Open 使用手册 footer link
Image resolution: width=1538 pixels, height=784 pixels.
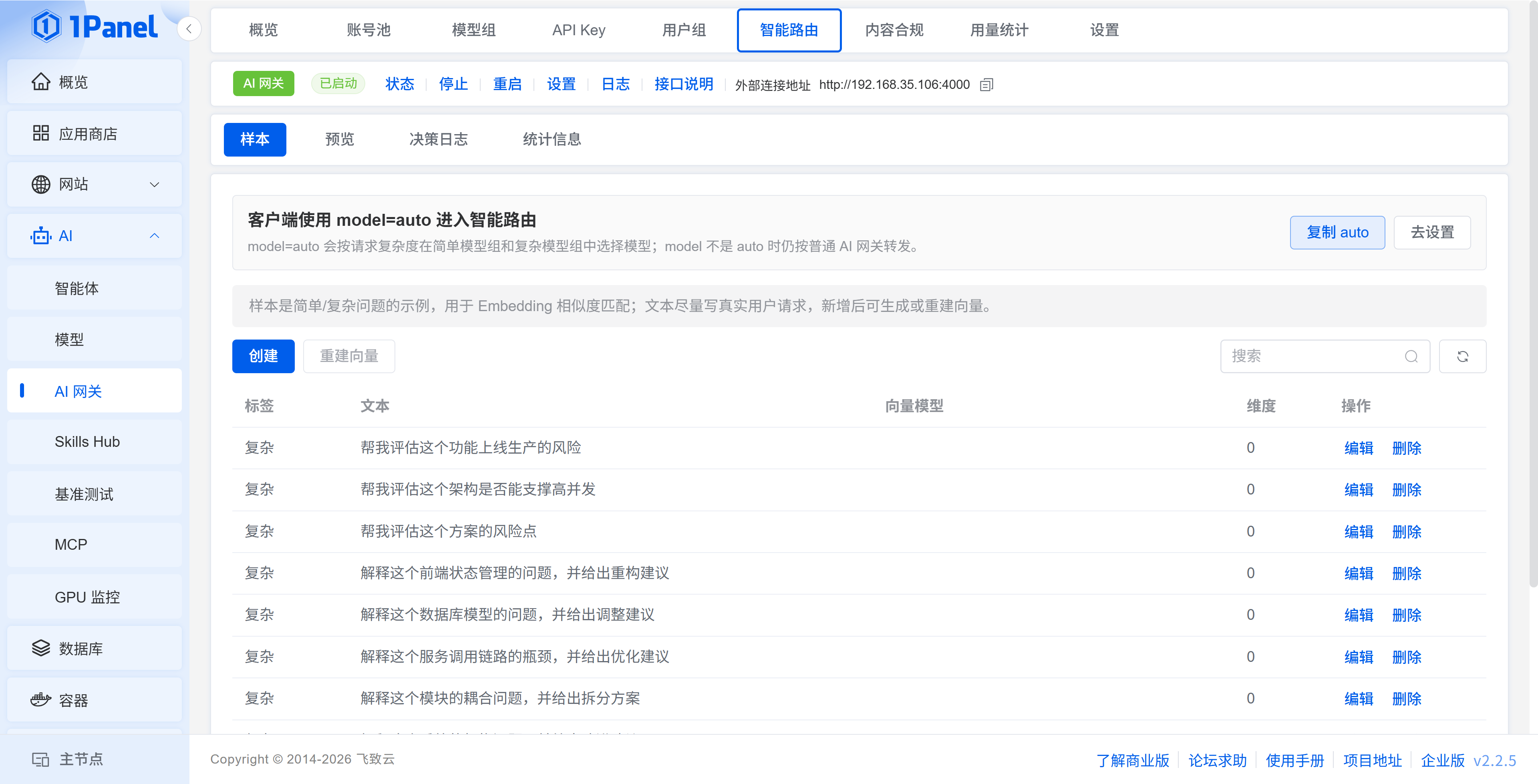[1295, 760]
